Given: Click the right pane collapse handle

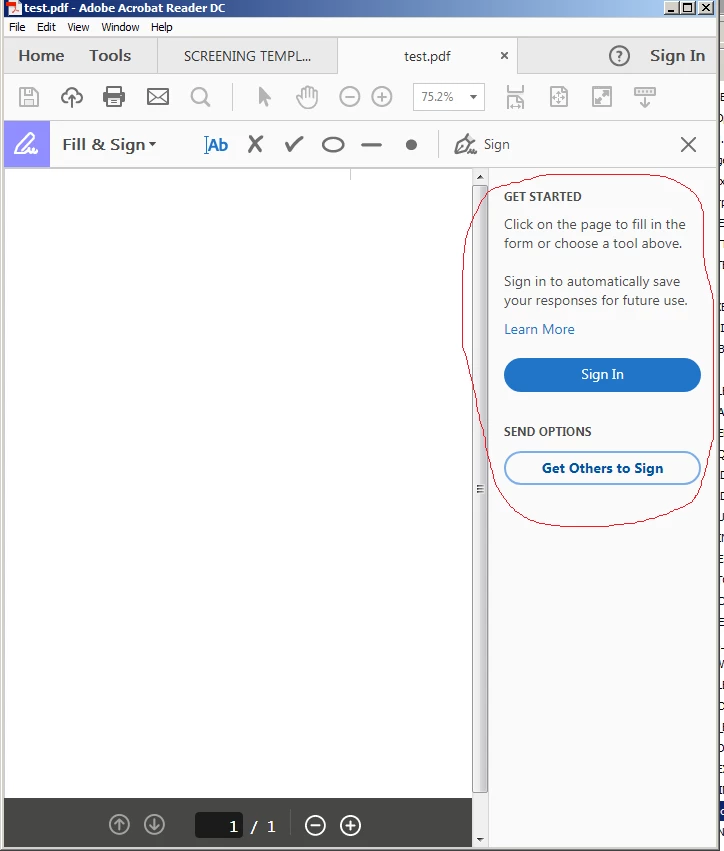Looking at the screenshot, I should point(480,489).
